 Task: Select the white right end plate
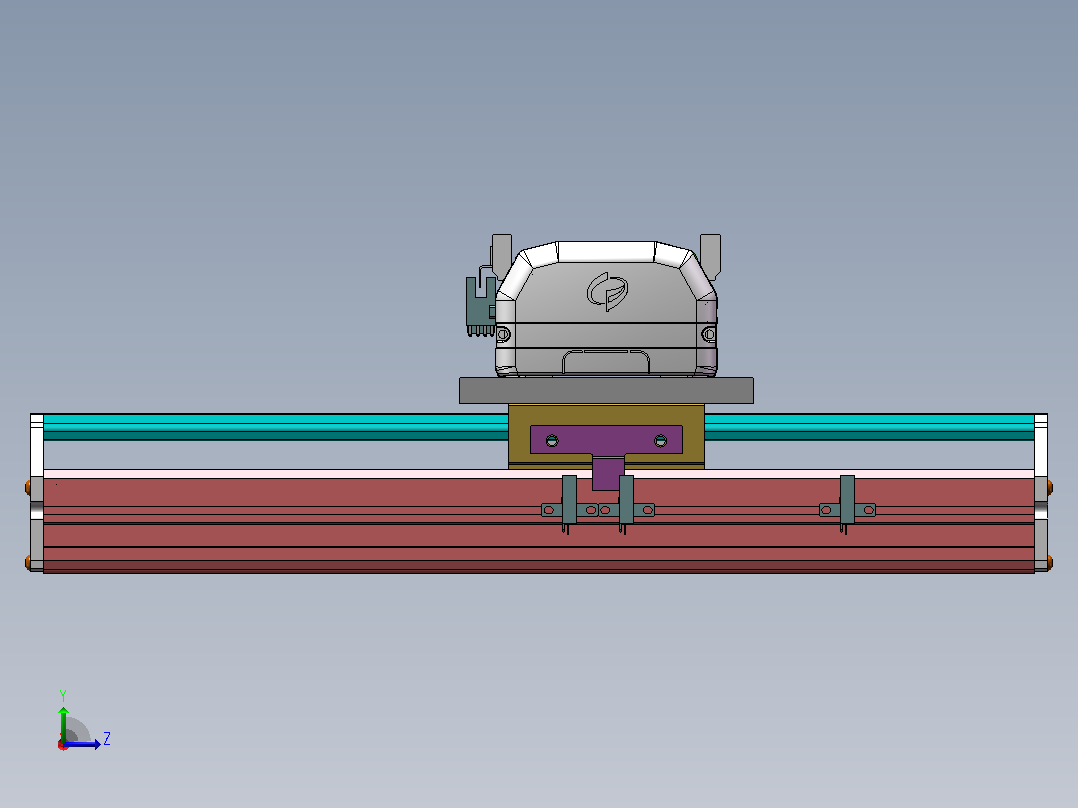coord(1041,492)
